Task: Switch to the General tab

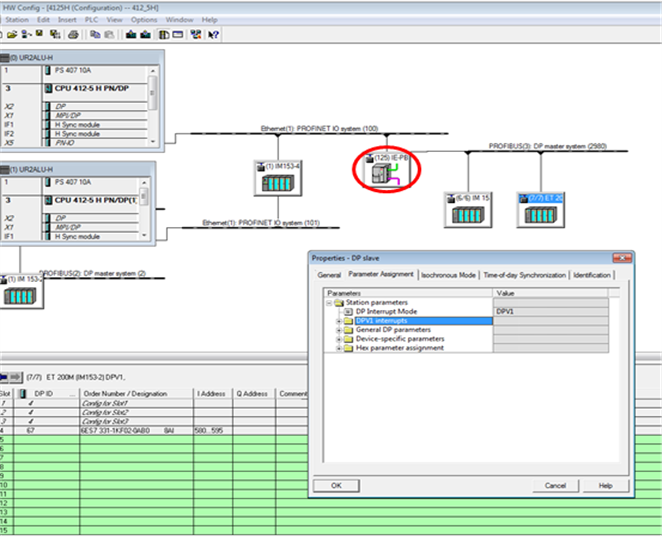Action: (x=329, y=275)
